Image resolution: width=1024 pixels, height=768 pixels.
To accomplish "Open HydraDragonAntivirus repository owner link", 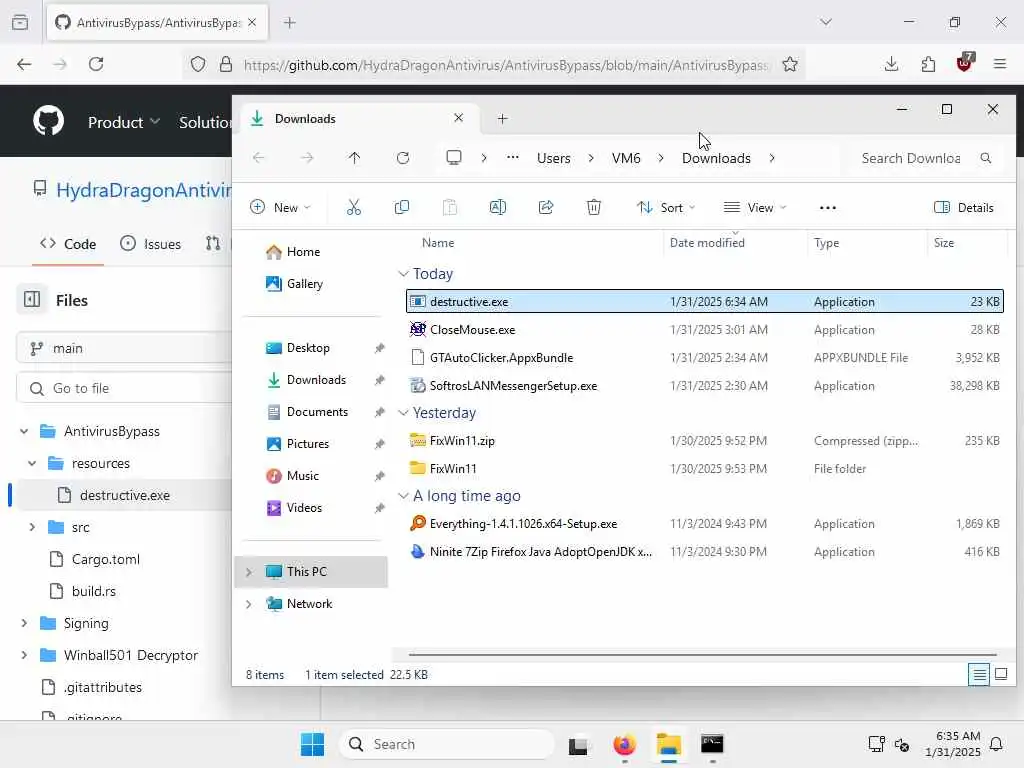I will [144, 190].
